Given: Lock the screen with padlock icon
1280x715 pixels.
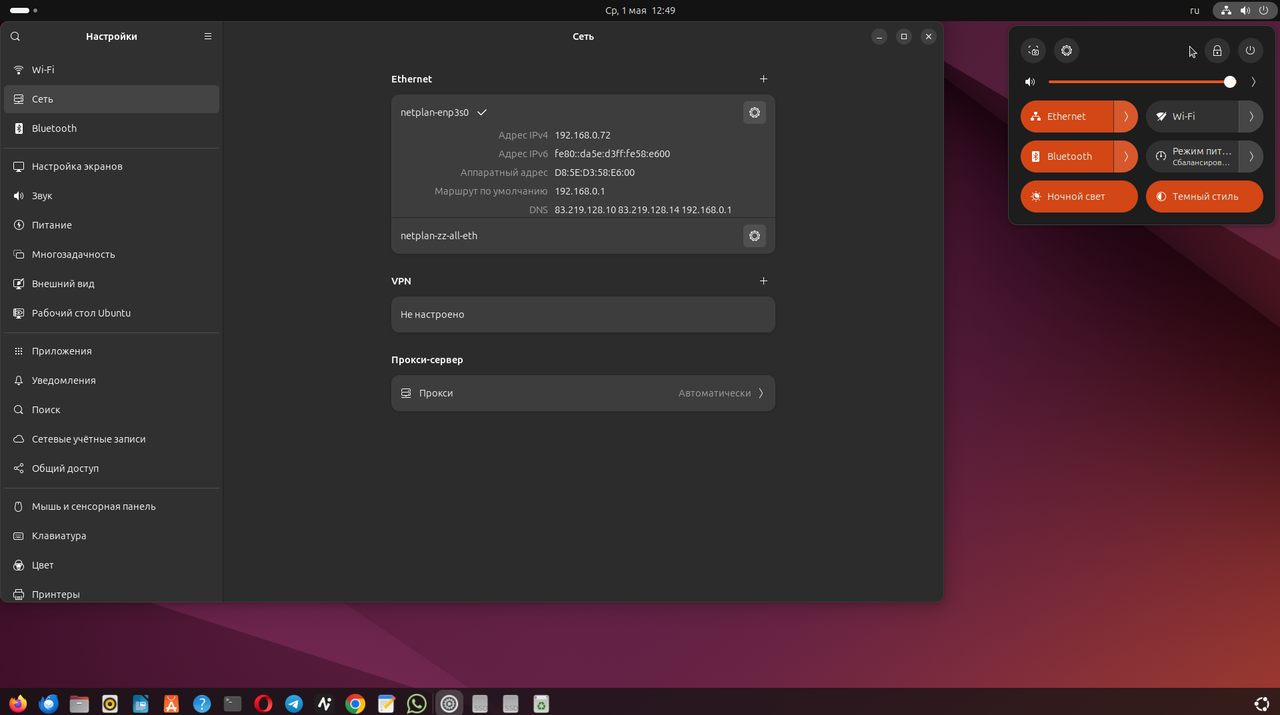Looking at the screenshot, I should (x=1217, y=51).
